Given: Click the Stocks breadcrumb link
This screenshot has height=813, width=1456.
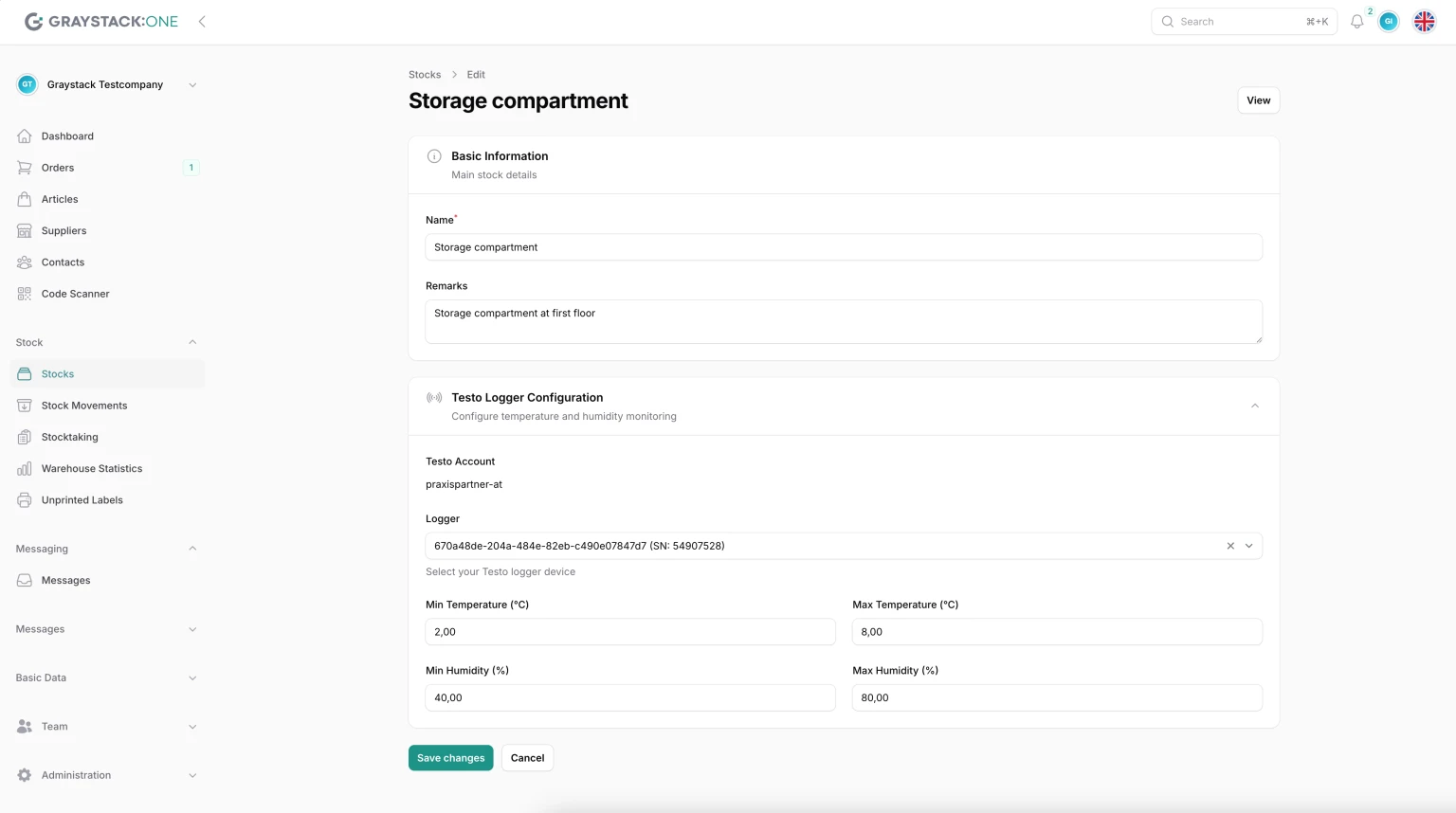Looking at the screenshot, I should tap(425, 75).
